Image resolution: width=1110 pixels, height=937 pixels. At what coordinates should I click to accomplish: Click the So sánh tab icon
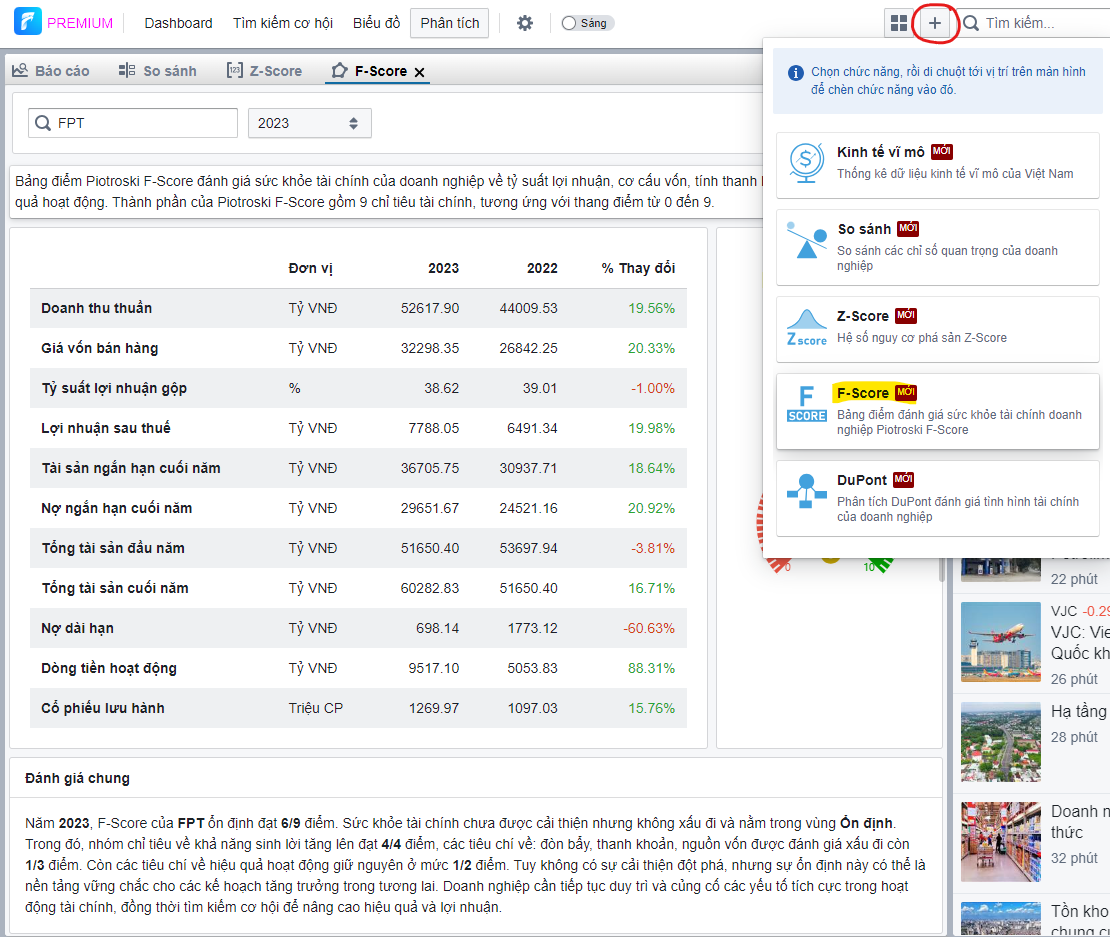(127, 70)
